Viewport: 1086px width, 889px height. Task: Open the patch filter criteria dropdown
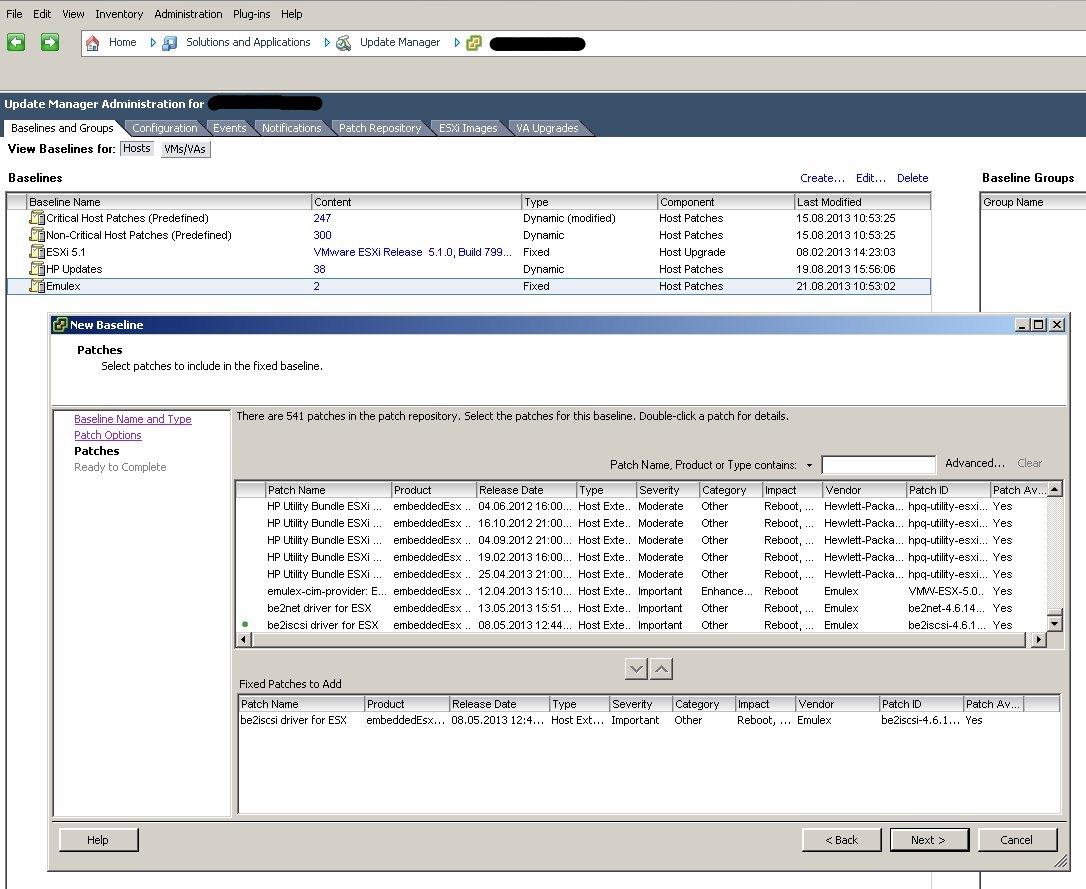click(x=811, y=464)
